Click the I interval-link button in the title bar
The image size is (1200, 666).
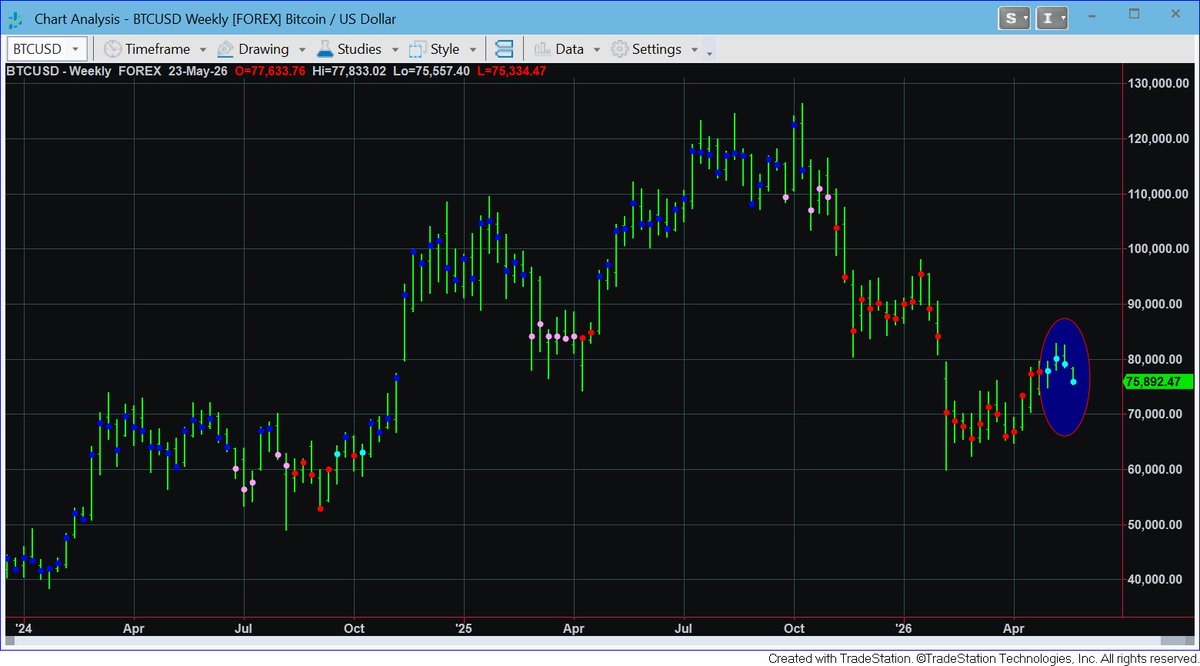(1053, 18)
